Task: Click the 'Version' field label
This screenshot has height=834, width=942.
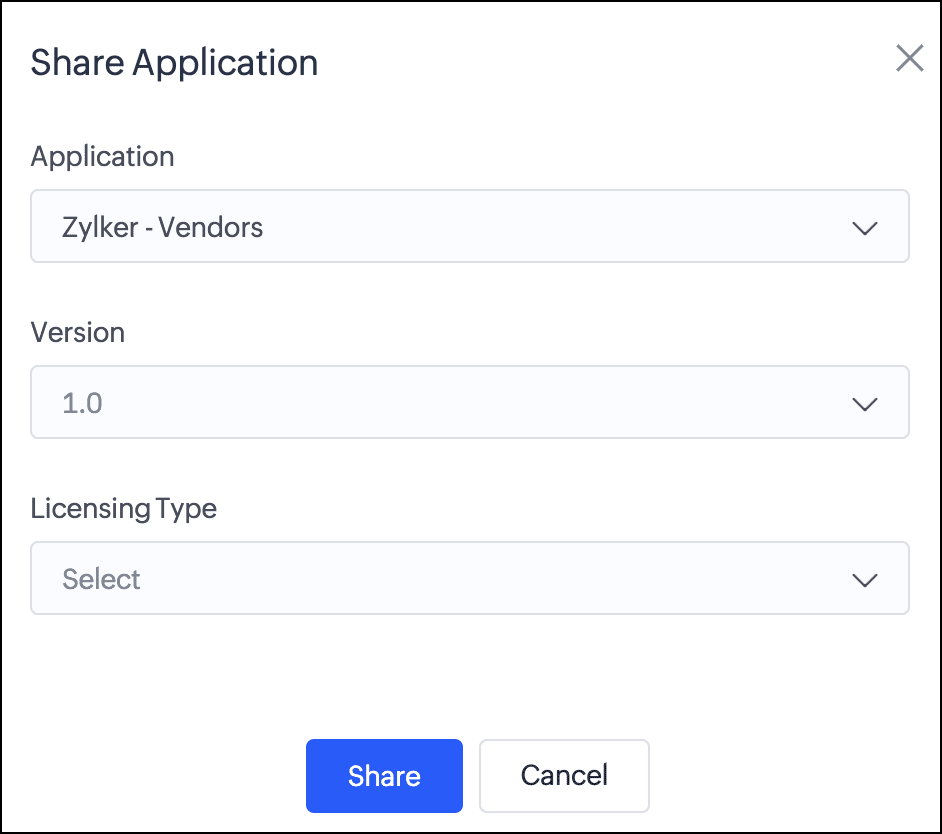Action: coord(78,333)
